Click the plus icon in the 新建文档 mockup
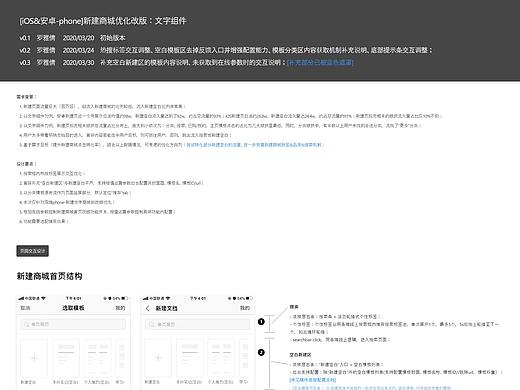This screenshot has height=390, width=520. (x=158, y=358)
